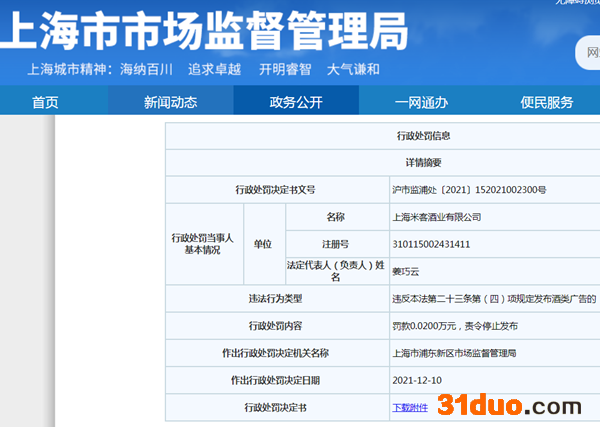
Task: Select the 政务公开 navigation tab
Action: [296, 102]
